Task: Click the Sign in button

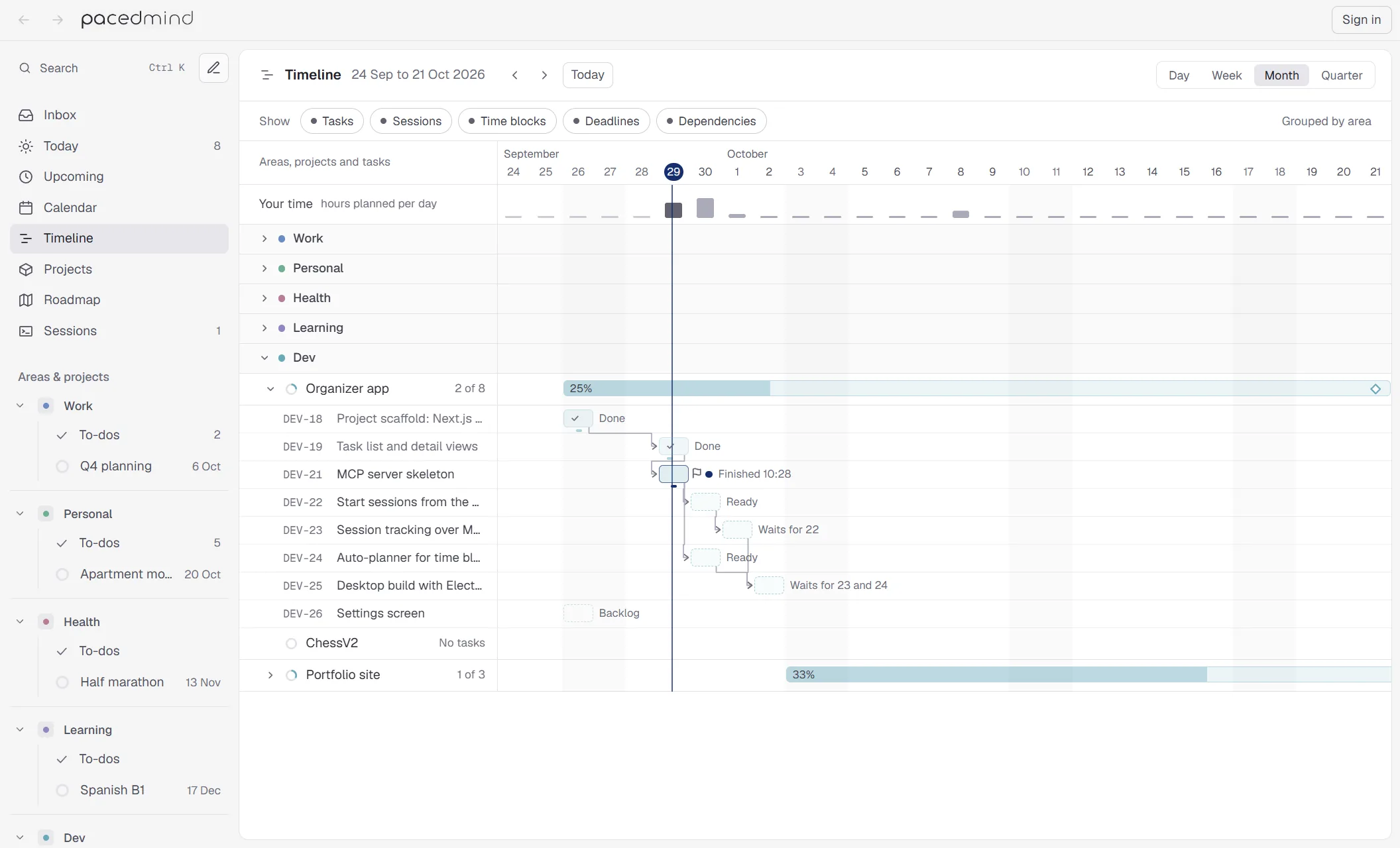Action: 1362,20
